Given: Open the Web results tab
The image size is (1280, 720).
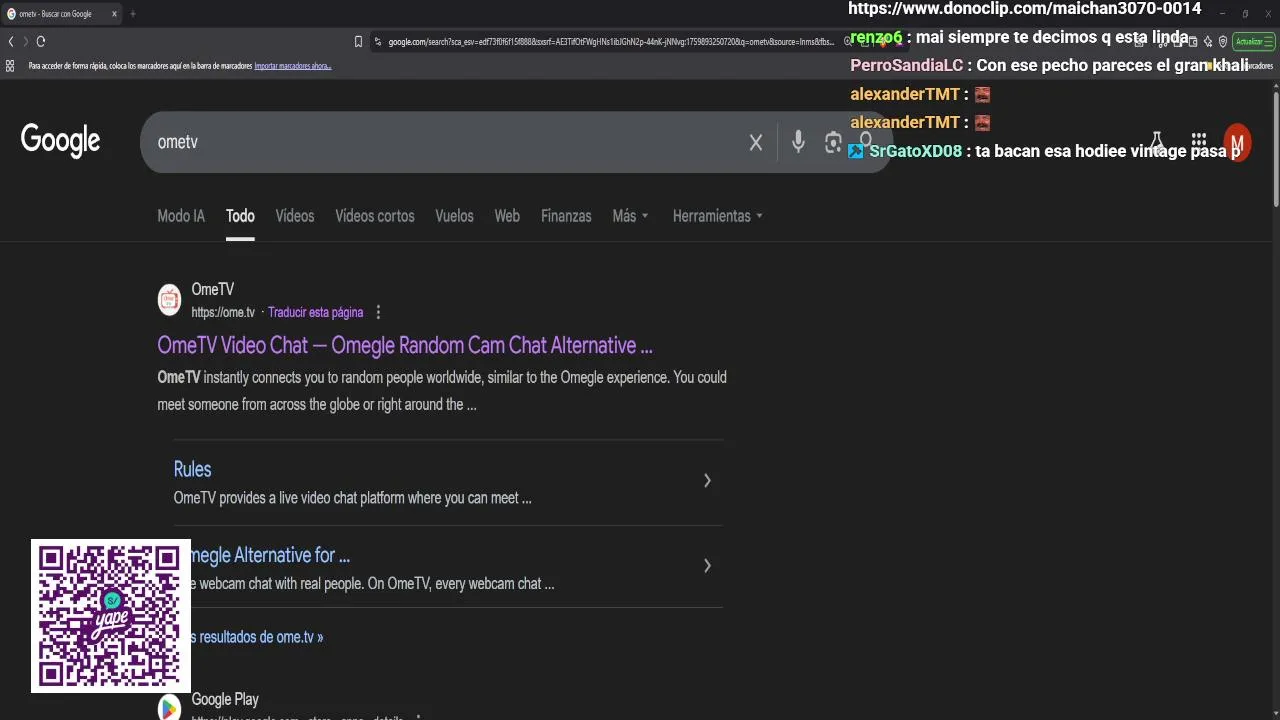Looking at the screenshot, I should (507, 216).
